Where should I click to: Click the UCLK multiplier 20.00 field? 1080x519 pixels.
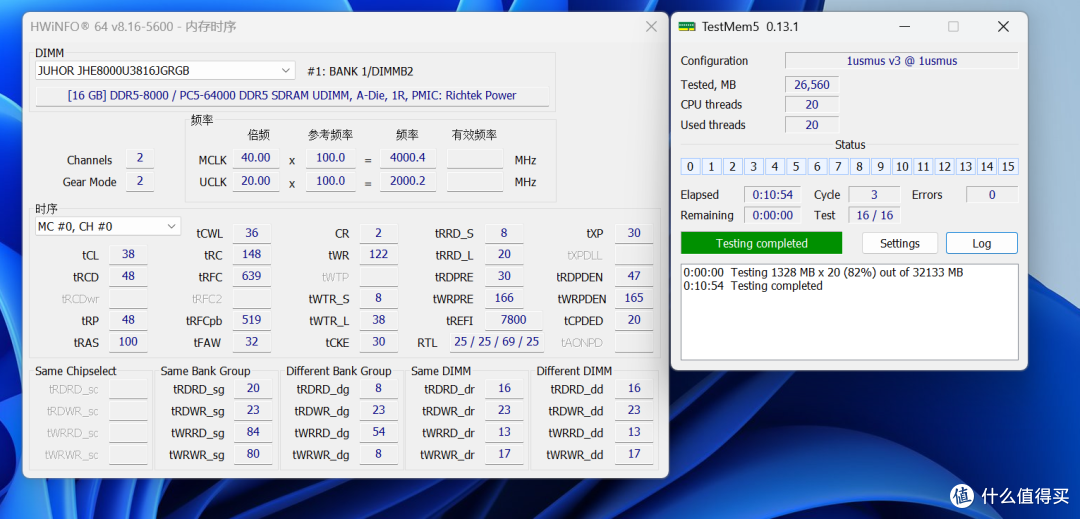(256, 180)
